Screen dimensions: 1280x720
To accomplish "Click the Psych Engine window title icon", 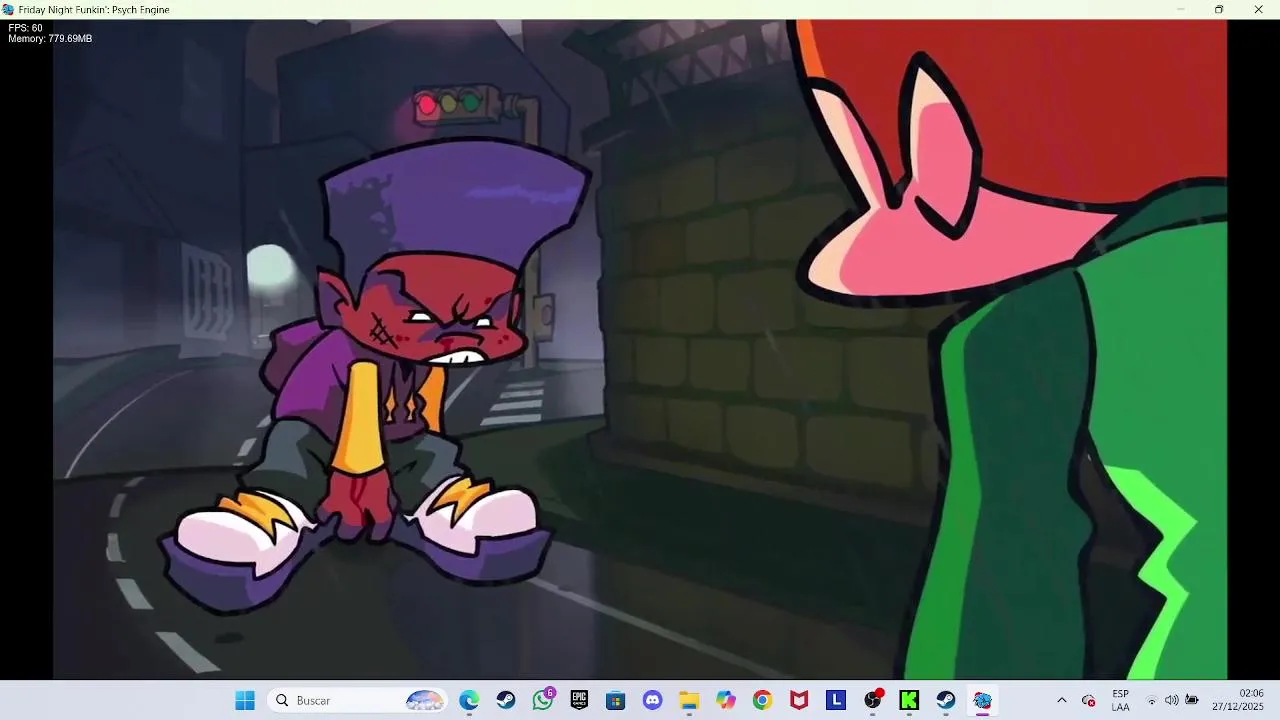I will [x=9, y=9].
